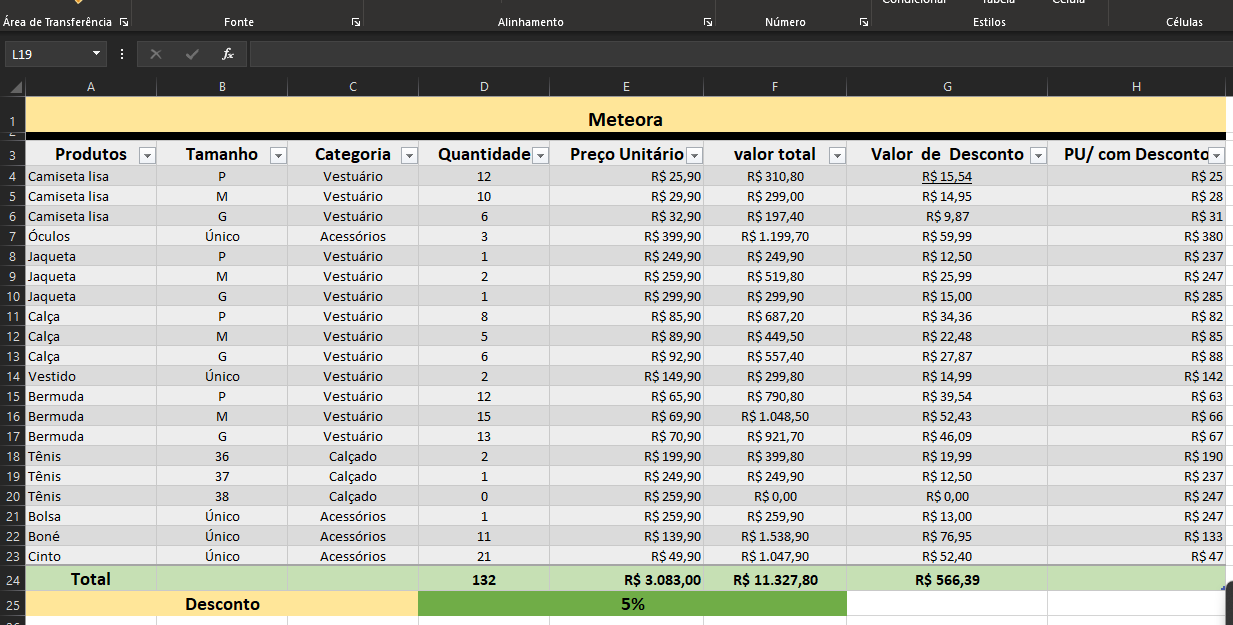This screenshot has height=625, width=1233.
Task: Select the 5% discount cell
Action: [632, 604]
